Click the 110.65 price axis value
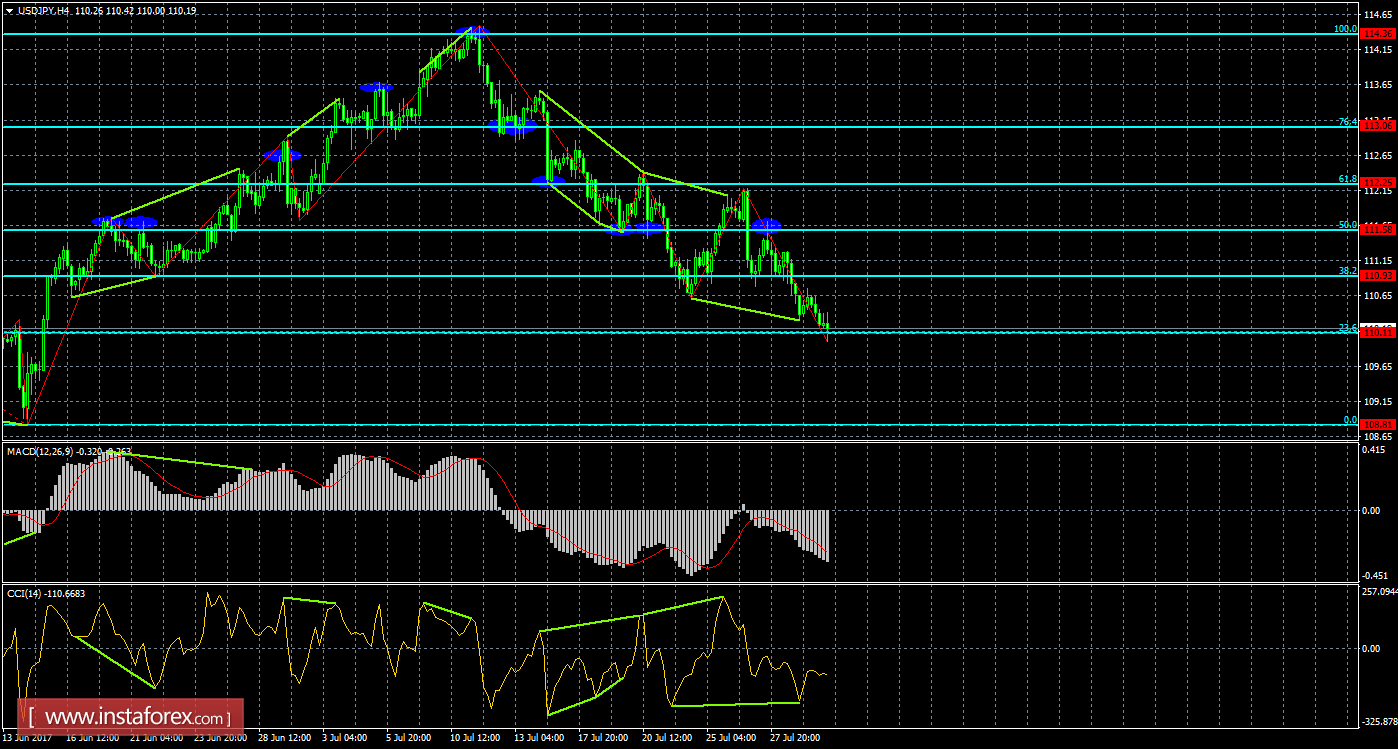Screen dimensions: 1398x749 pyautogui.click(x=1378, y=296)
